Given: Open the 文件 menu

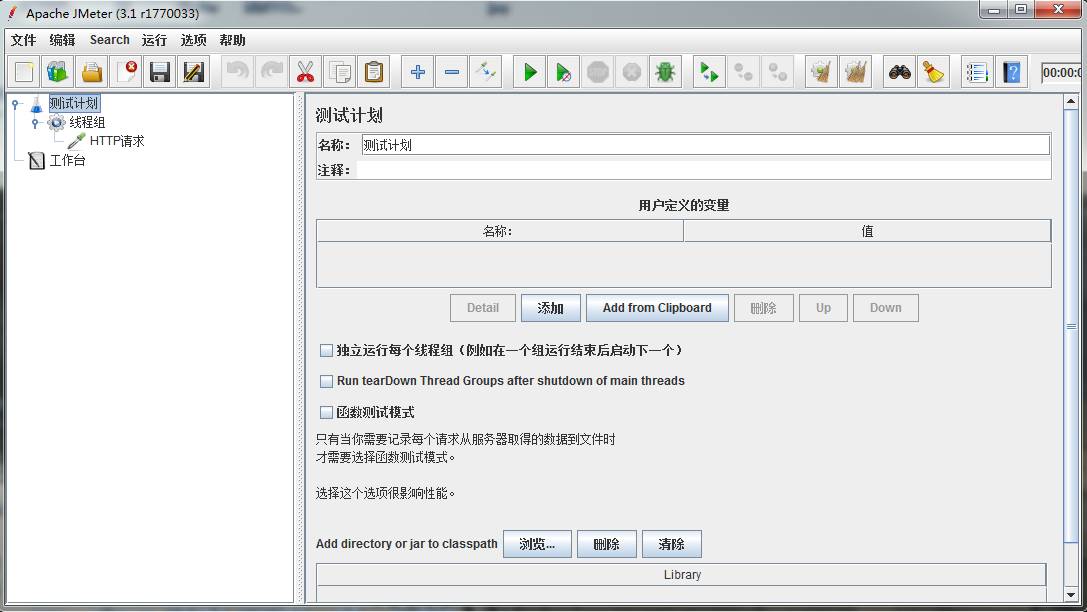Looking at the screenshot, I should (x=24, y=40).
